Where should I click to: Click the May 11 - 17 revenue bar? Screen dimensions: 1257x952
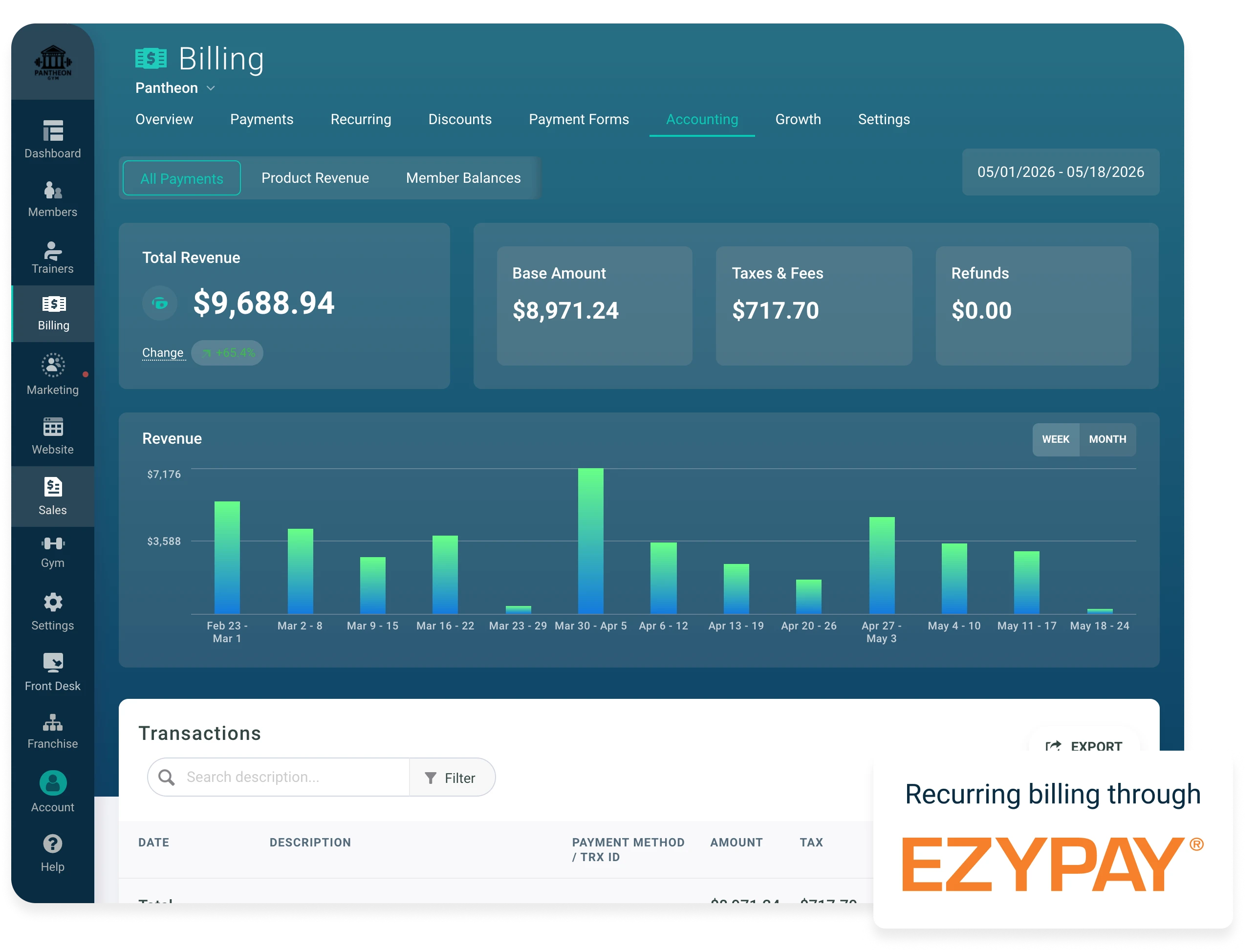1027,583
